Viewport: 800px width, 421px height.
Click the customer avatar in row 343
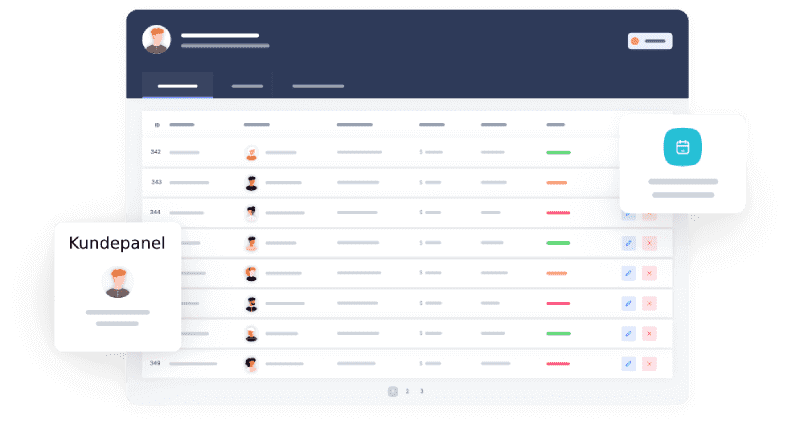[251, 183]
